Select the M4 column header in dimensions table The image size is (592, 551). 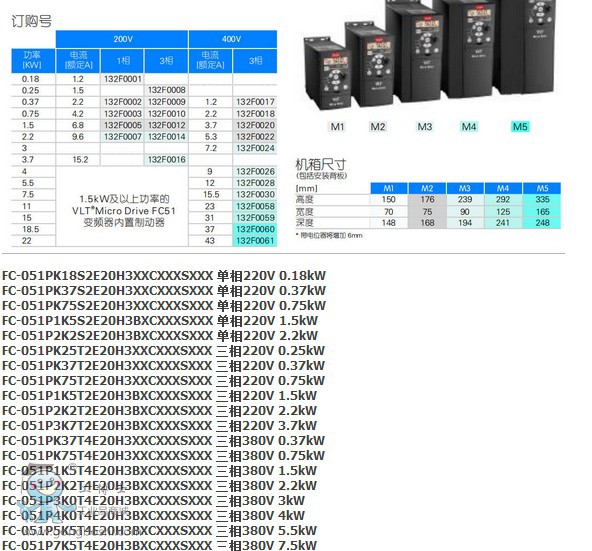pyautogui.click(x=503, y=188)
